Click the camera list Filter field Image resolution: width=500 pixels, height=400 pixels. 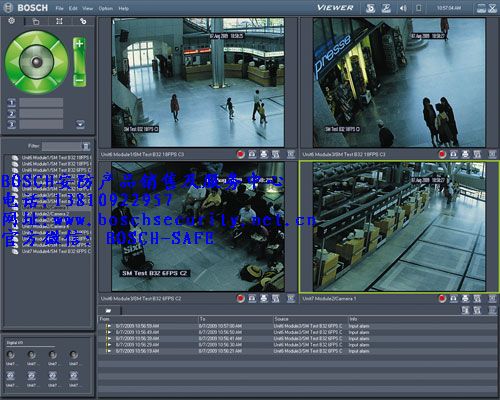tap(62, 146)
